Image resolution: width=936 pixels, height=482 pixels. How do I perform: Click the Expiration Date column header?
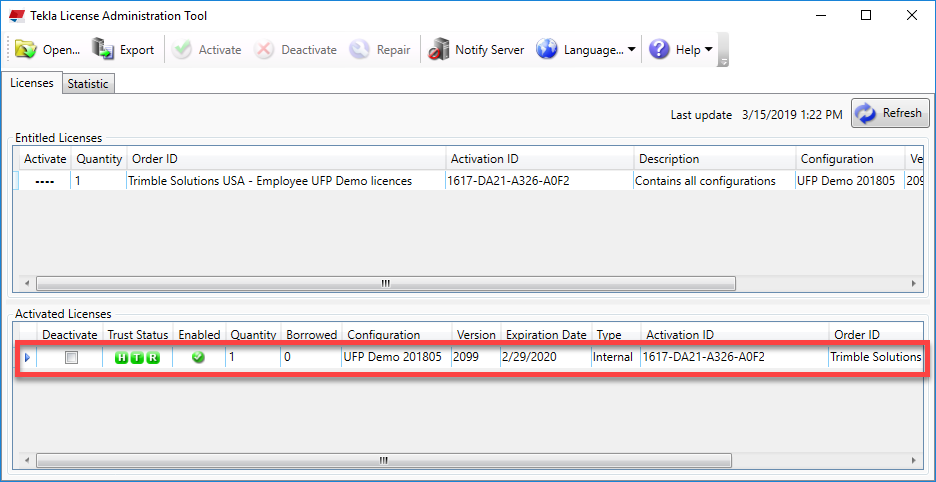[x=546, y=334]
